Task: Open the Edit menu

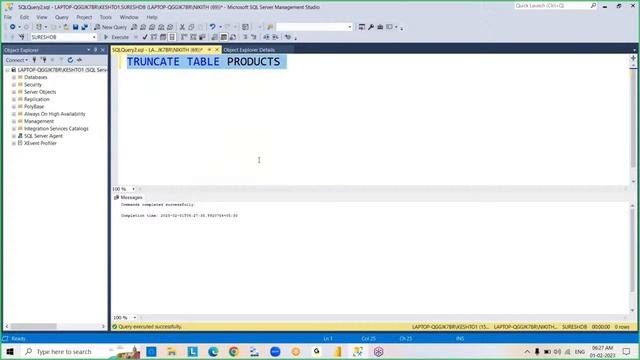Action: (24, 17)
